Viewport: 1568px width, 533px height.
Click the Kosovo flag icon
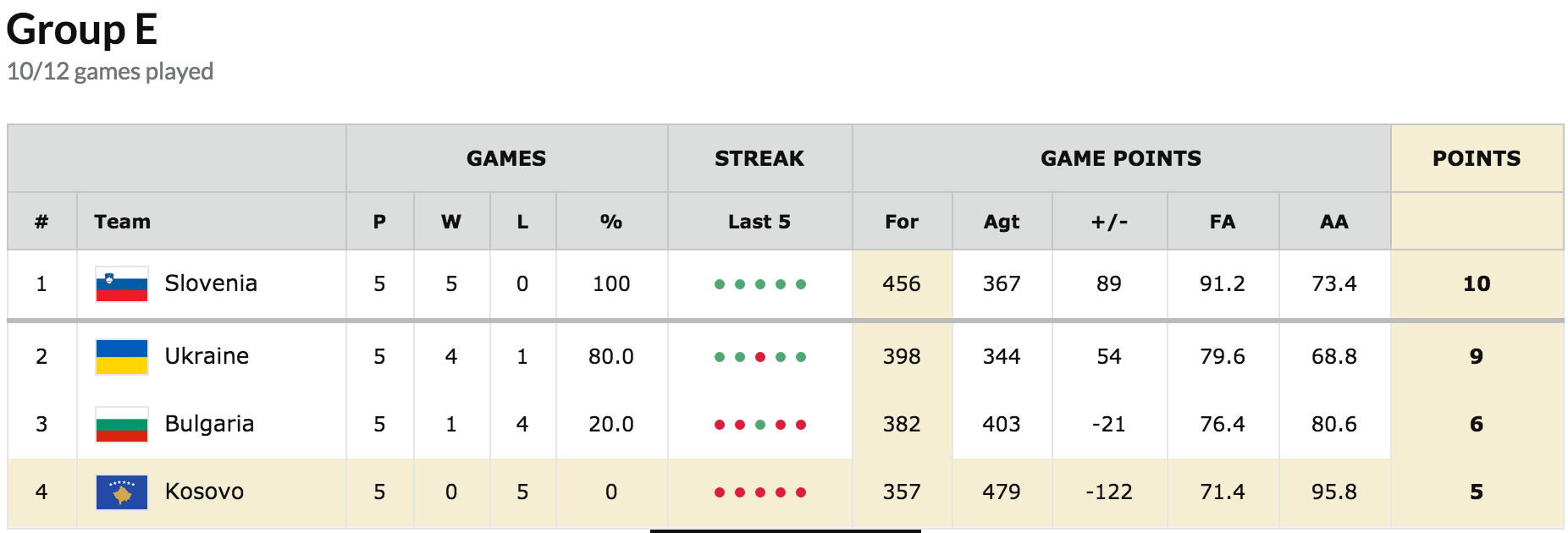pos(122,492)
